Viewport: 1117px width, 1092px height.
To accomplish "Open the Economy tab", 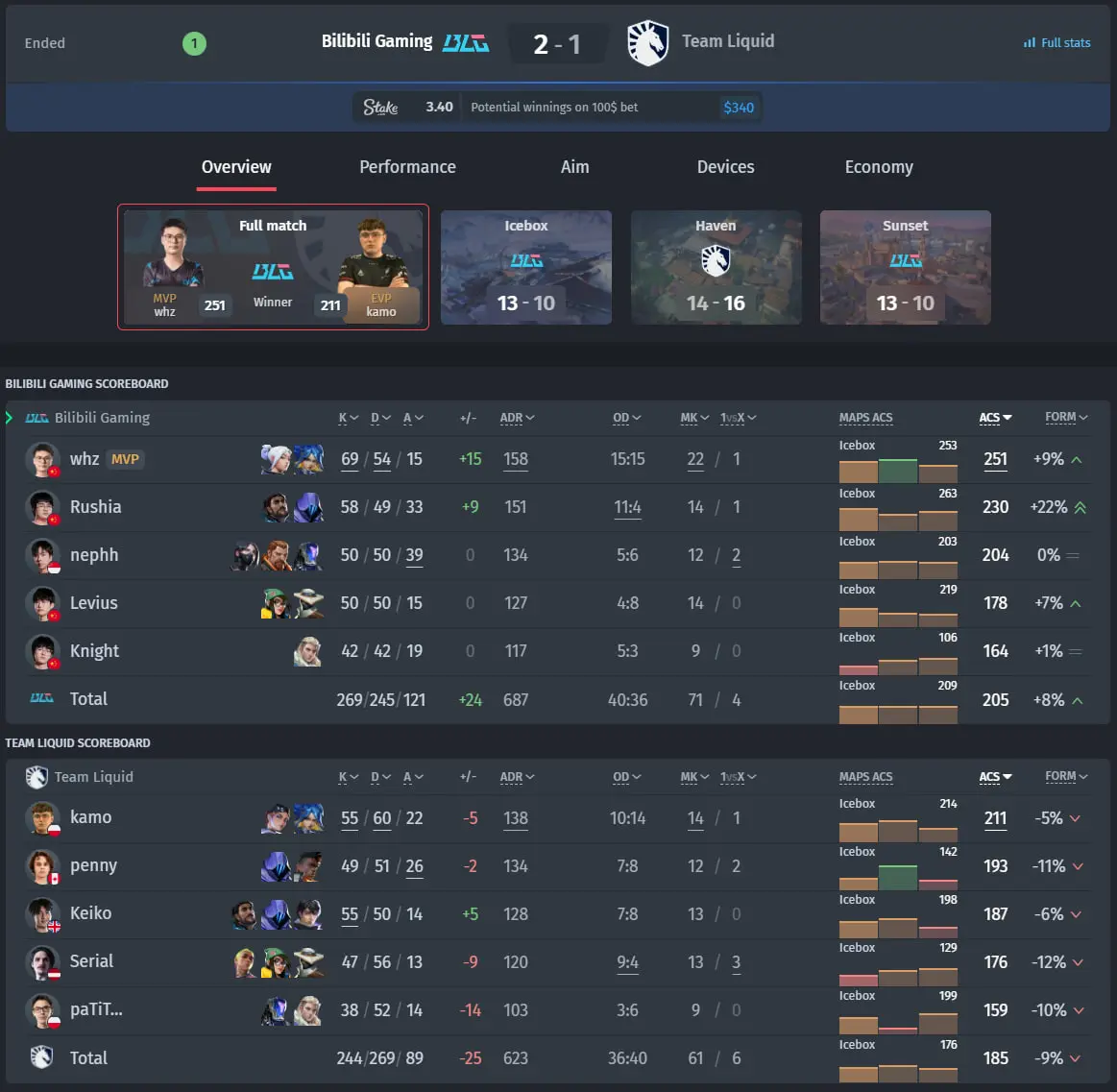I will click(879, 167).
